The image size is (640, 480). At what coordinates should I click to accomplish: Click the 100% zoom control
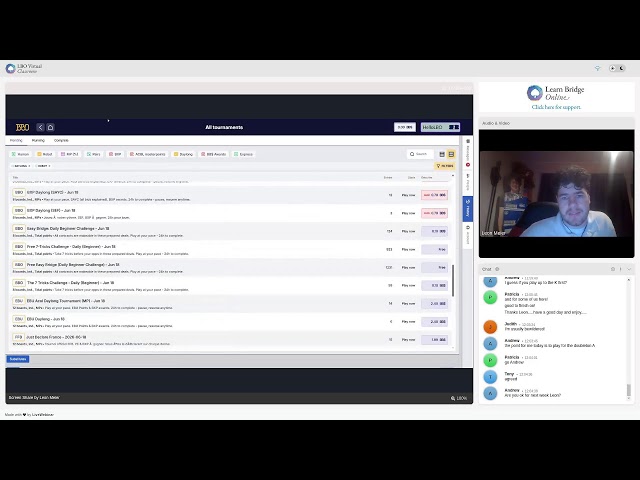pyautogui.click(x=459, y=398)
